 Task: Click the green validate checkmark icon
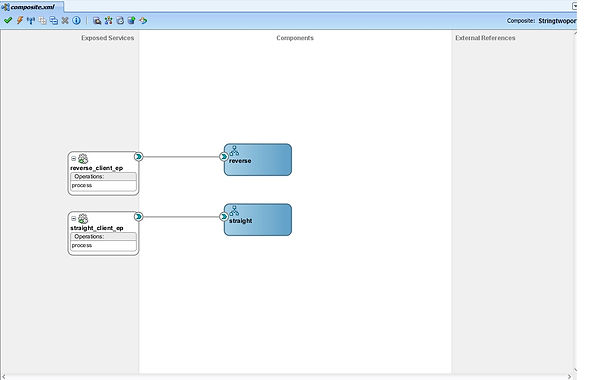[x=8, y=21]
